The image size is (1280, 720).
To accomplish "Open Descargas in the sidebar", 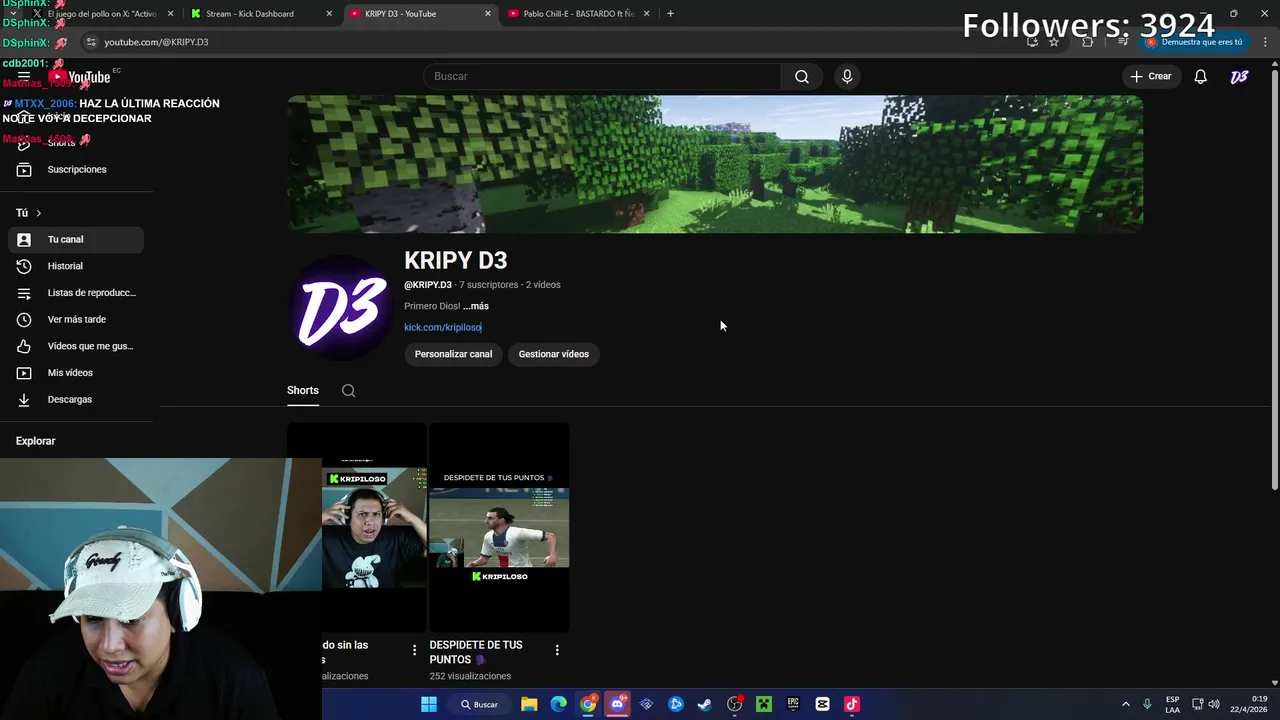I will click(x=76, y=400).
